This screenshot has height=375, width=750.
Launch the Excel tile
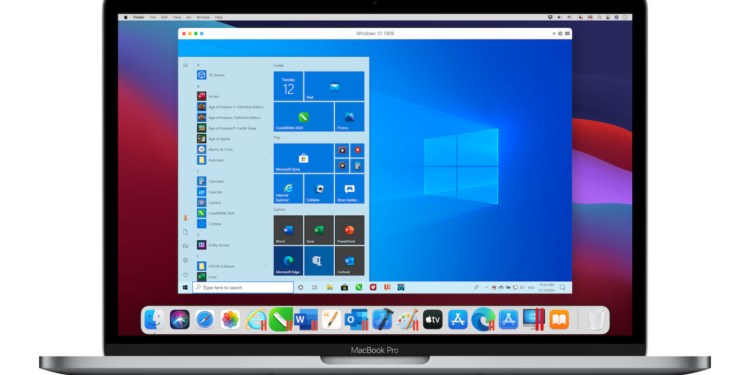(x=319, y=230)
